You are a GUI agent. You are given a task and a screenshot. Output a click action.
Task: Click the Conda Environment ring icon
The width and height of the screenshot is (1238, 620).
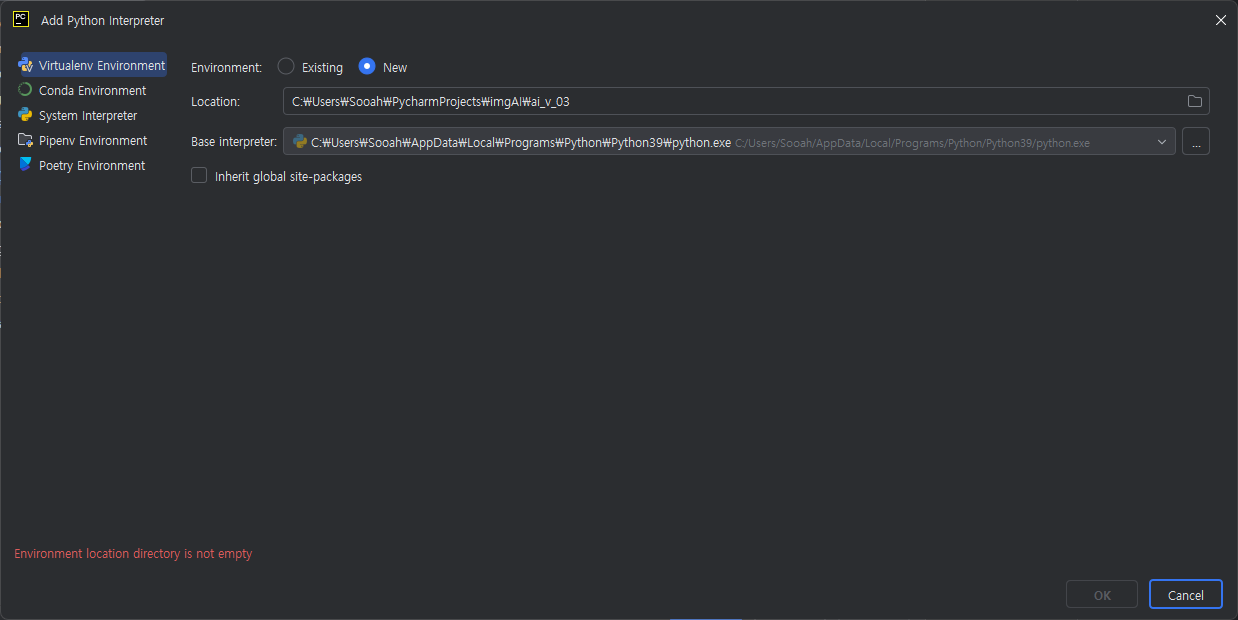tap(26, 90)
